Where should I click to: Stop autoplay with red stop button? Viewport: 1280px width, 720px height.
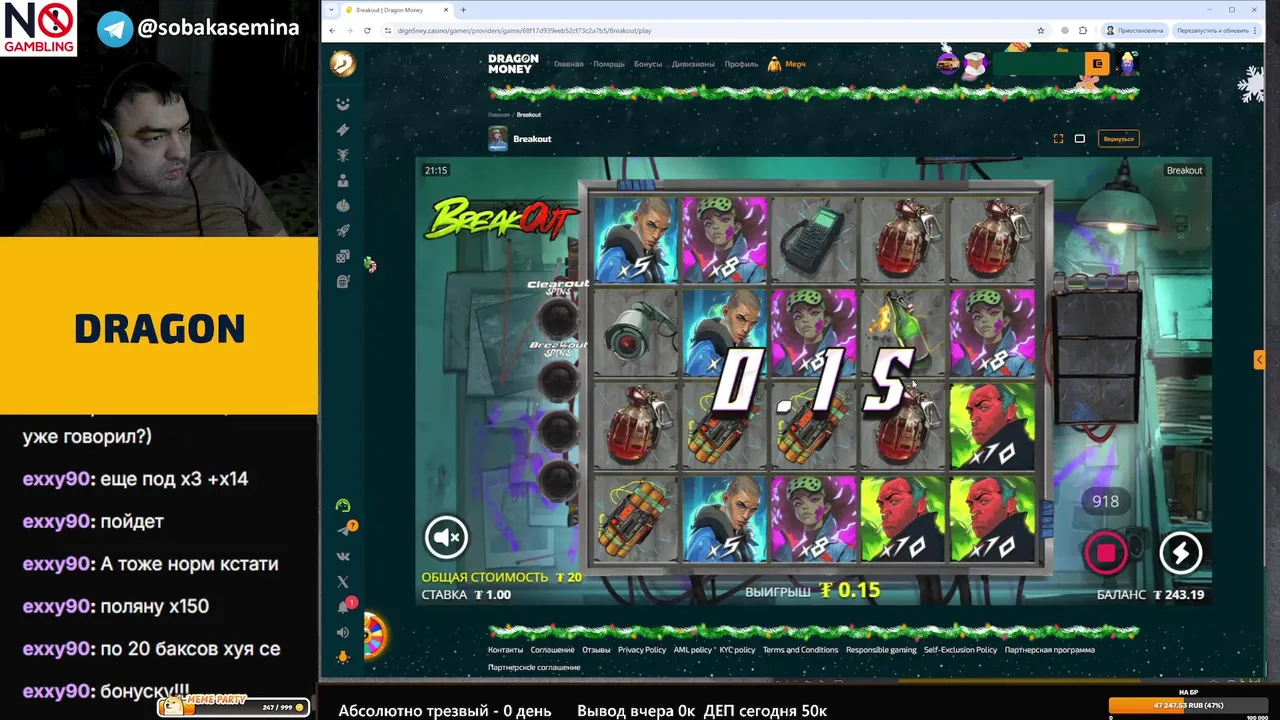[1106, 552]
